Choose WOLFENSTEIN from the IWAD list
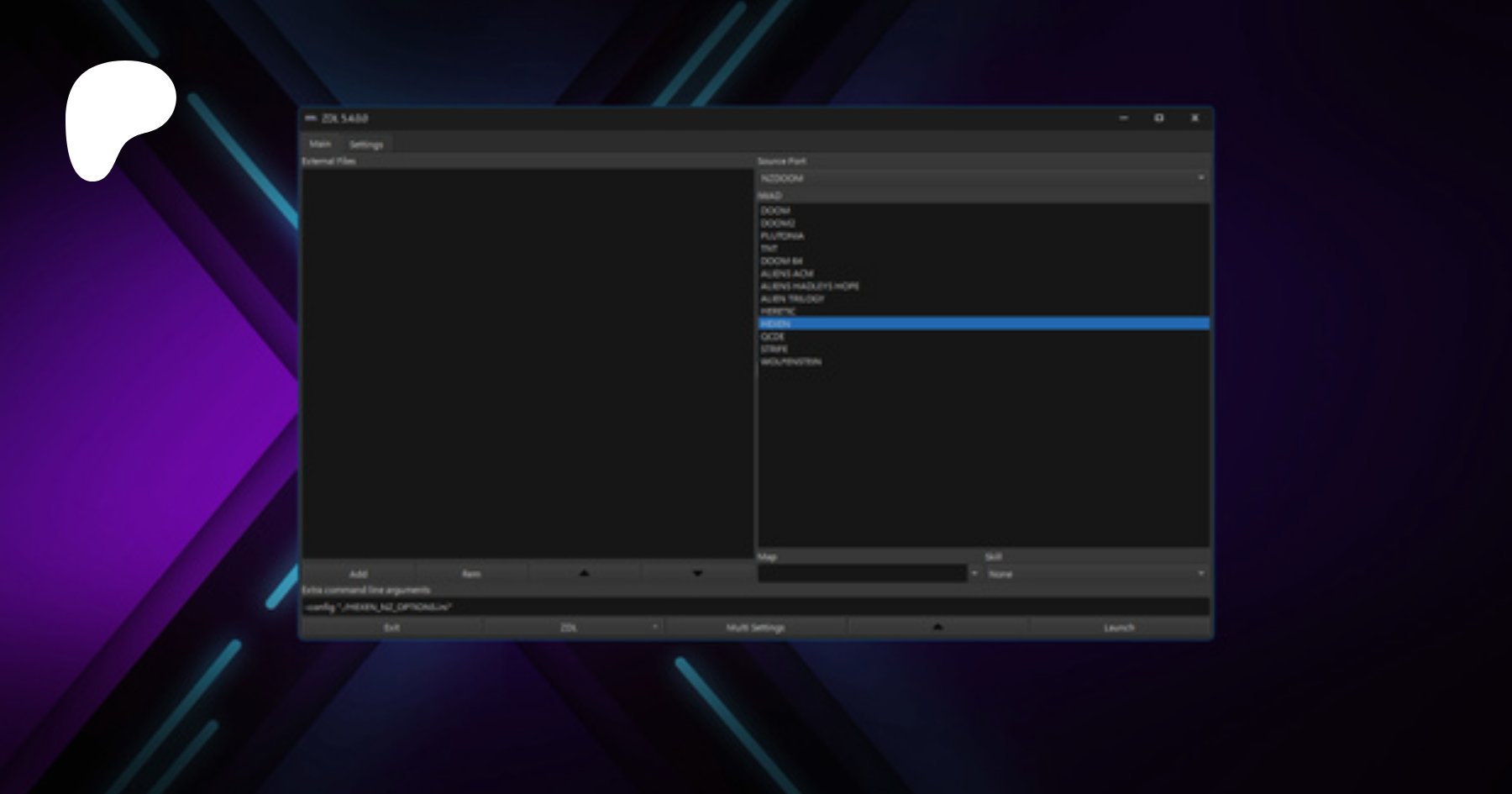Screen dimensions: 1512x794 pyautogui.click(x=791, y=361)
